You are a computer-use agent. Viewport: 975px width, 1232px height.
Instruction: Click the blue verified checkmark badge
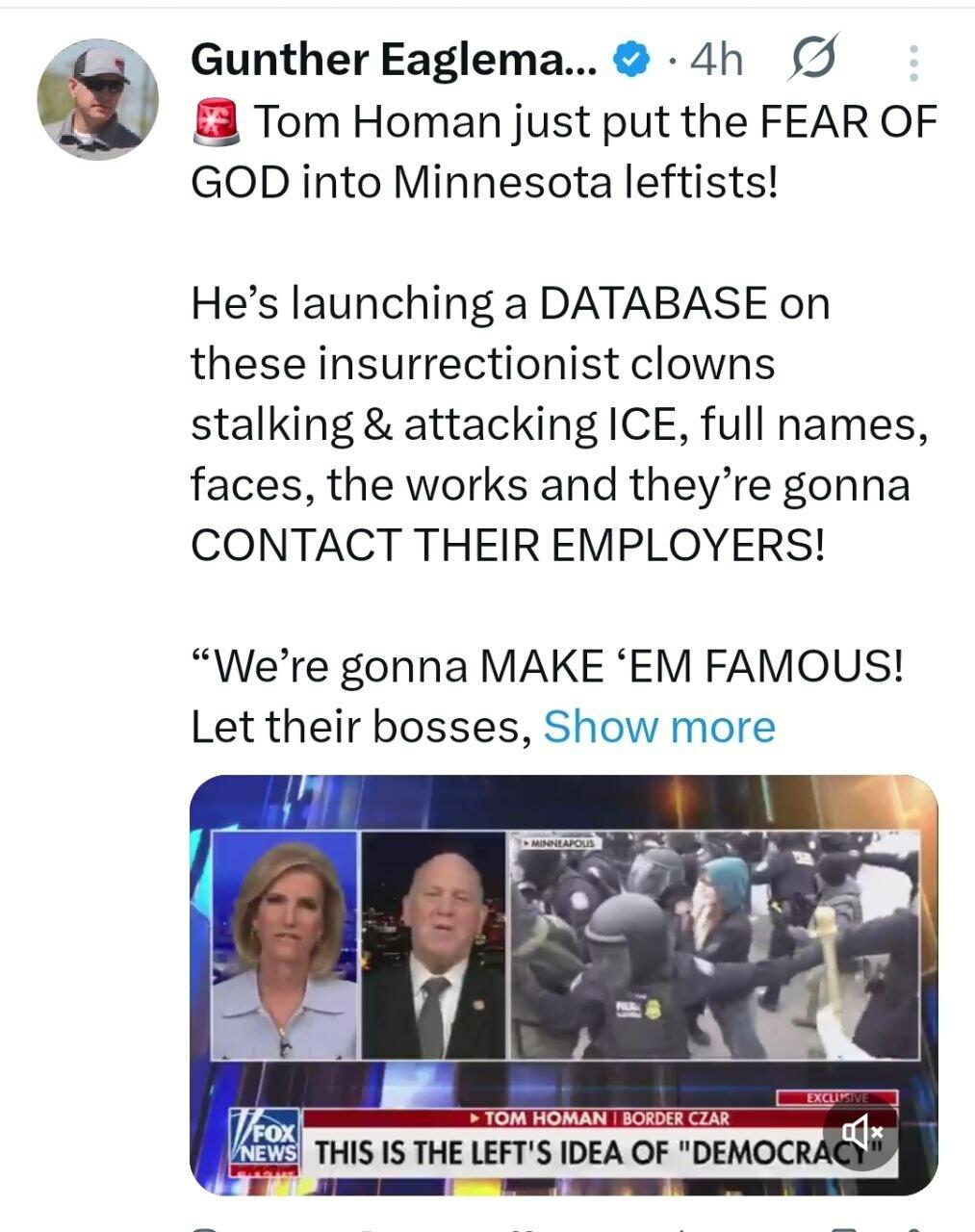coord(629,61)
